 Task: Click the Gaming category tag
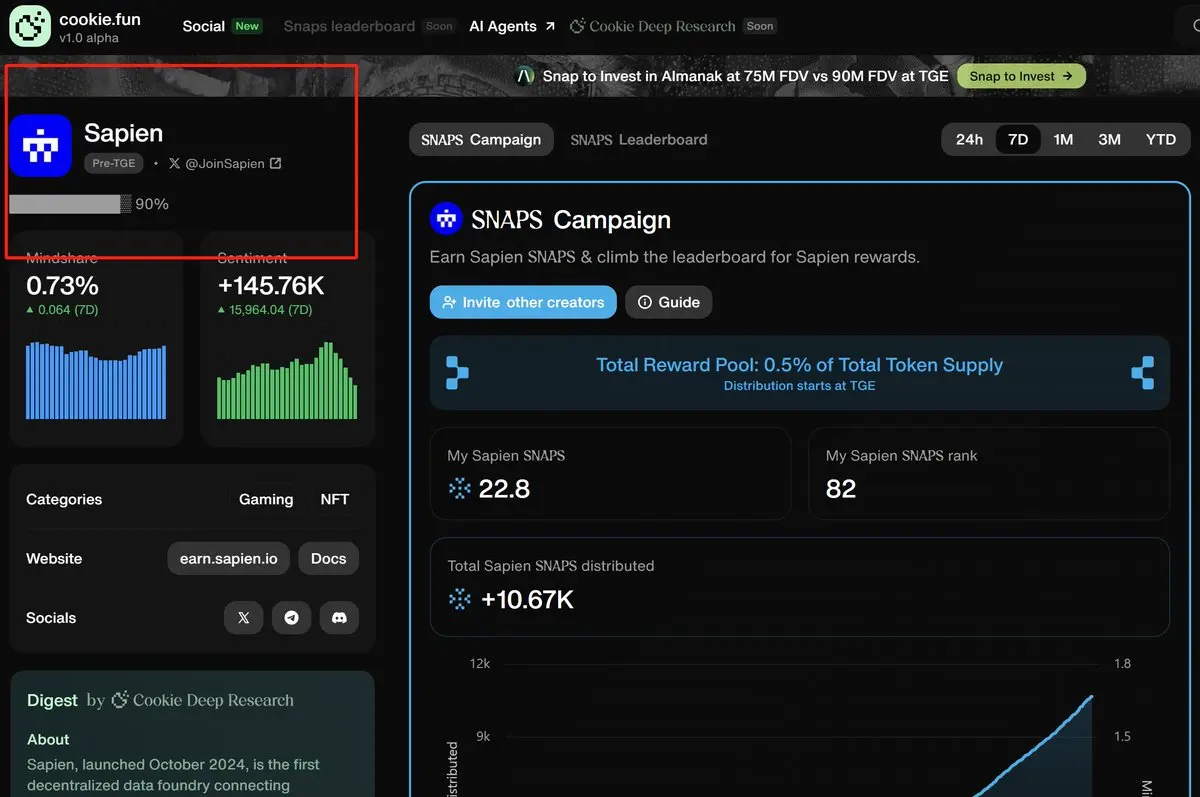coord(266,499)
